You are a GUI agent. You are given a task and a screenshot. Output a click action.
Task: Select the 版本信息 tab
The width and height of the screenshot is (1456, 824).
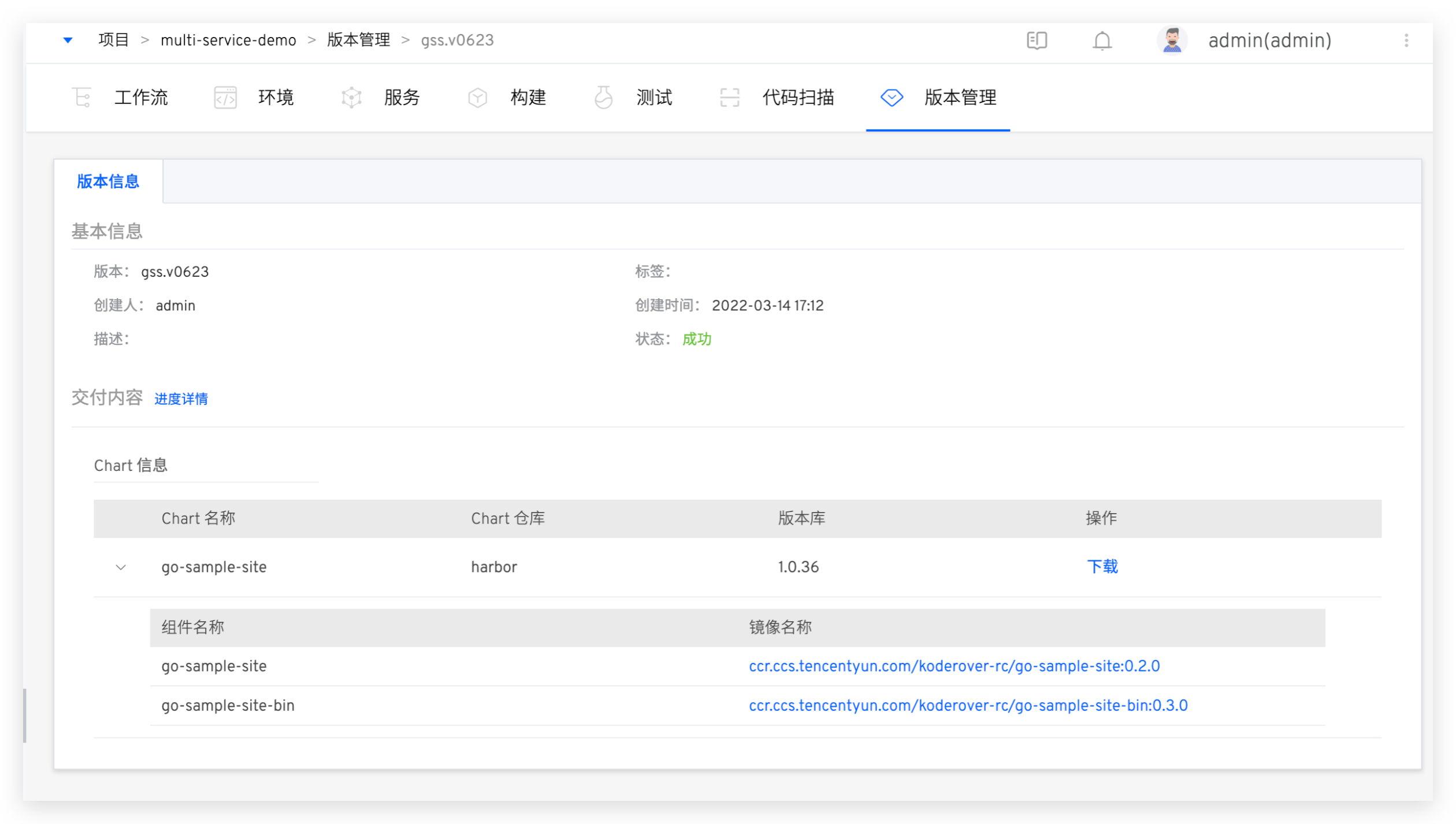coord(108,181)
